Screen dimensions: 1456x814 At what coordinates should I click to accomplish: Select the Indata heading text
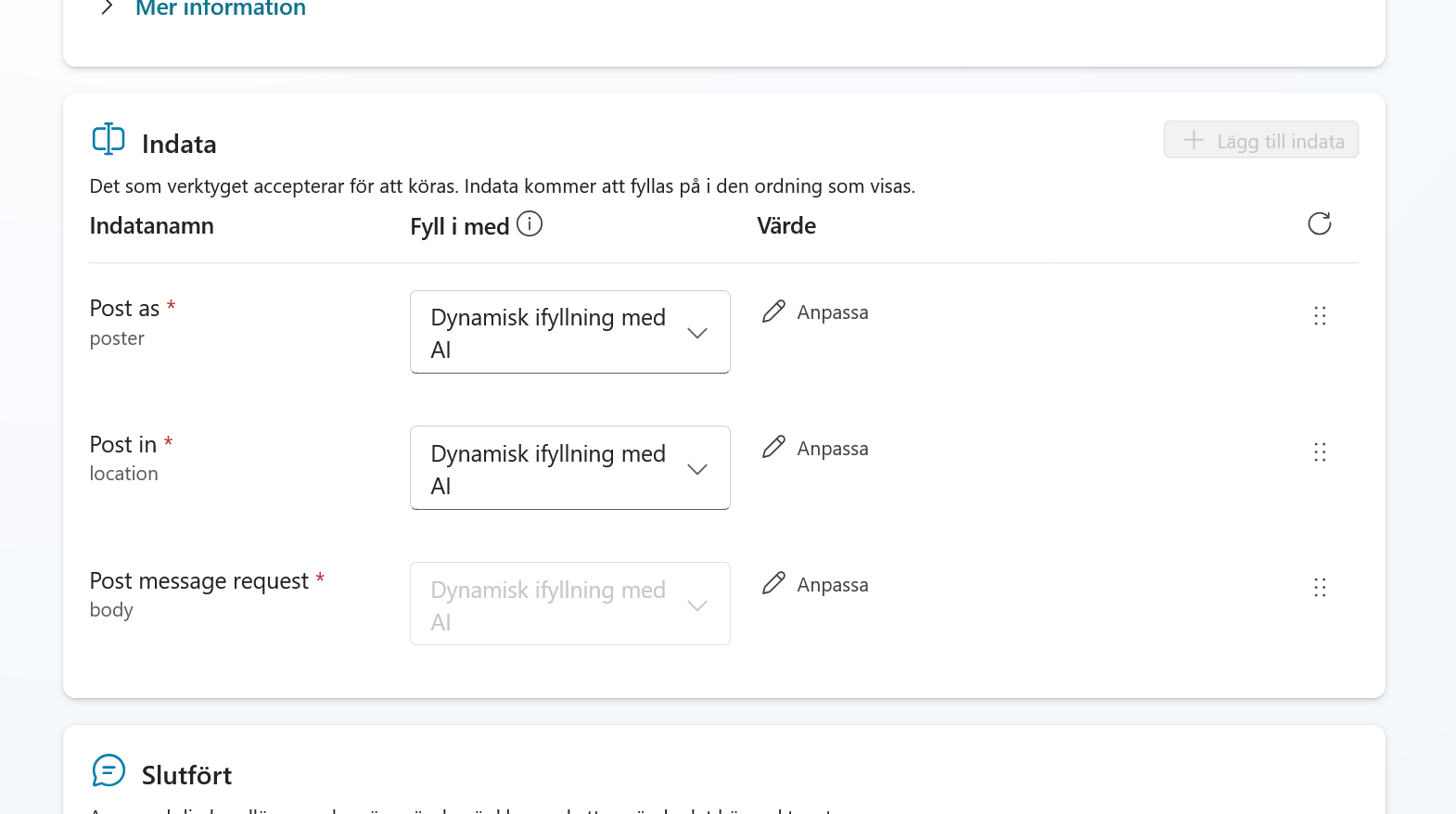tap(179, 145)
